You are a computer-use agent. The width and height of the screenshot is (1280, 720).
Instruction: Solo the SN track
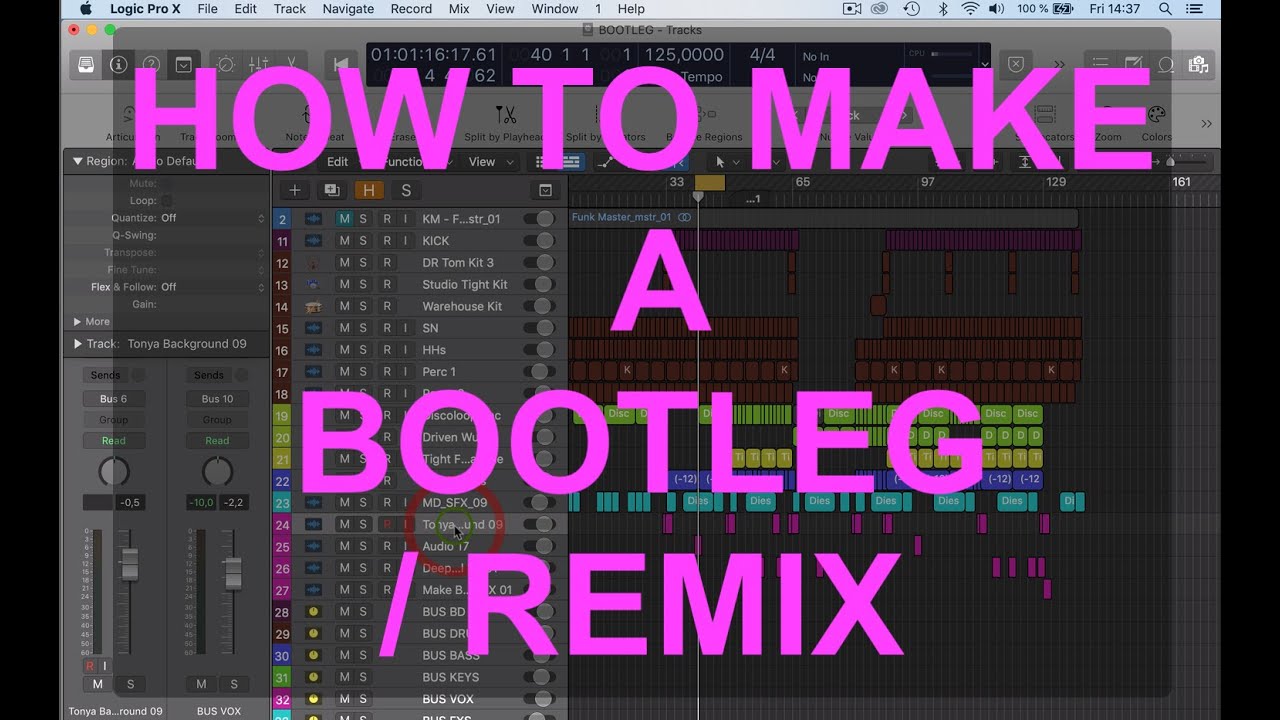point(363,328)
